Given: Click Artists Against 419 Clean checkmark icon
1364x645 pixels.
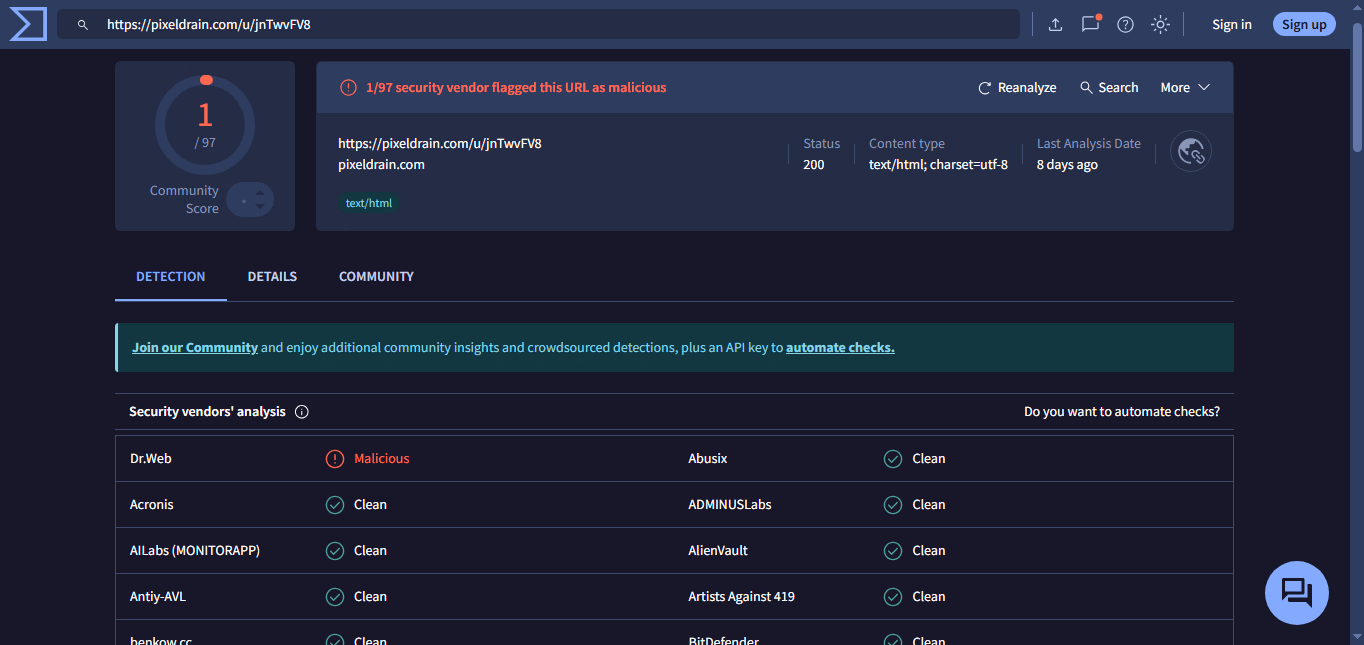Looking at the screenshot, I should click(893, 597).
